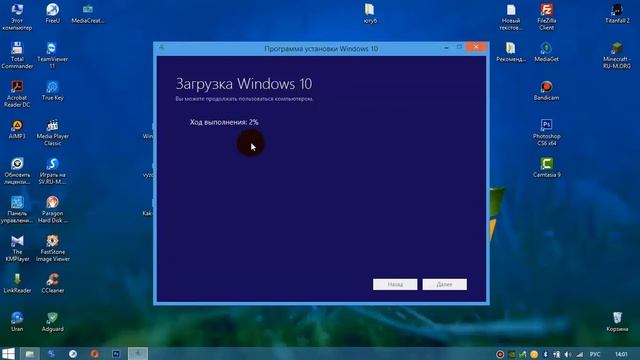Select the Titanfall 2 desktop icon

(x=617, y=13)
